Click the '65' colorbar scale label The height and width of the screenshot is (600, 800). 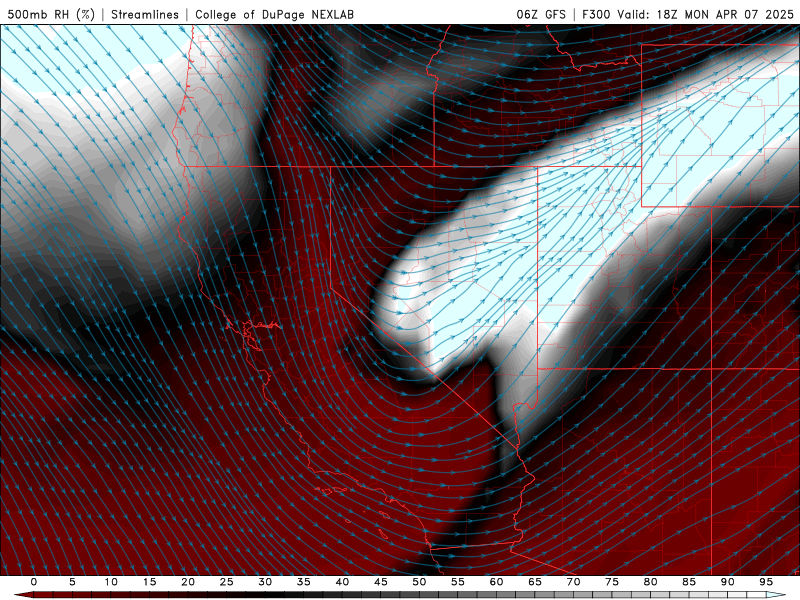click(x=535, y=582)
